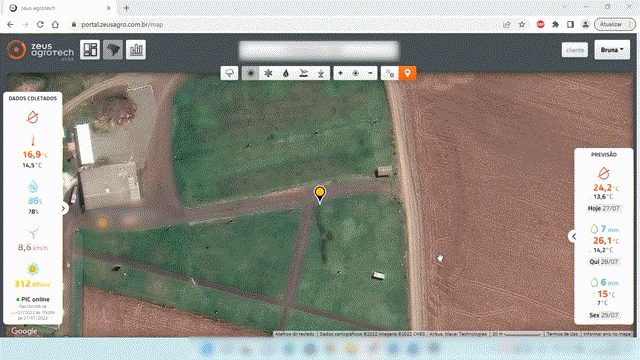The width and height of the screenshot is (640, 360).
Task: Collapse the Previsão panel arrow
Action: pos(574,236)
